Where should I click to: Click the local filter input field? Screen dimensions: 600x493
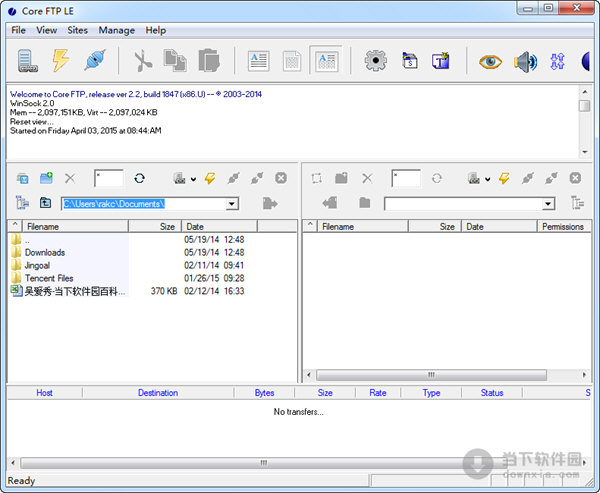(109, 178)
